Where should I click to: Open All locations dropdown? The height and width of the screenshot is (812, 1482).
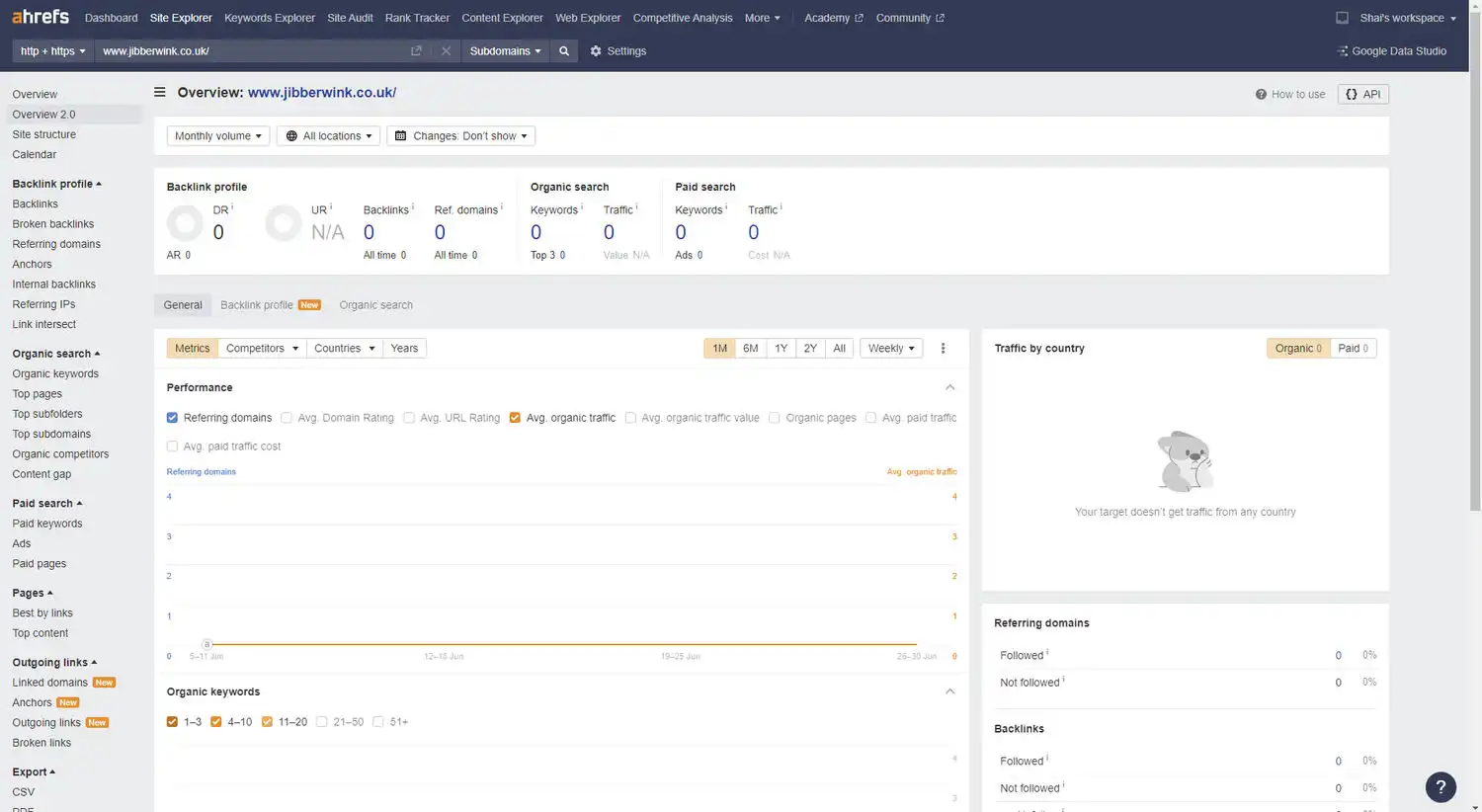coord(329,136)
